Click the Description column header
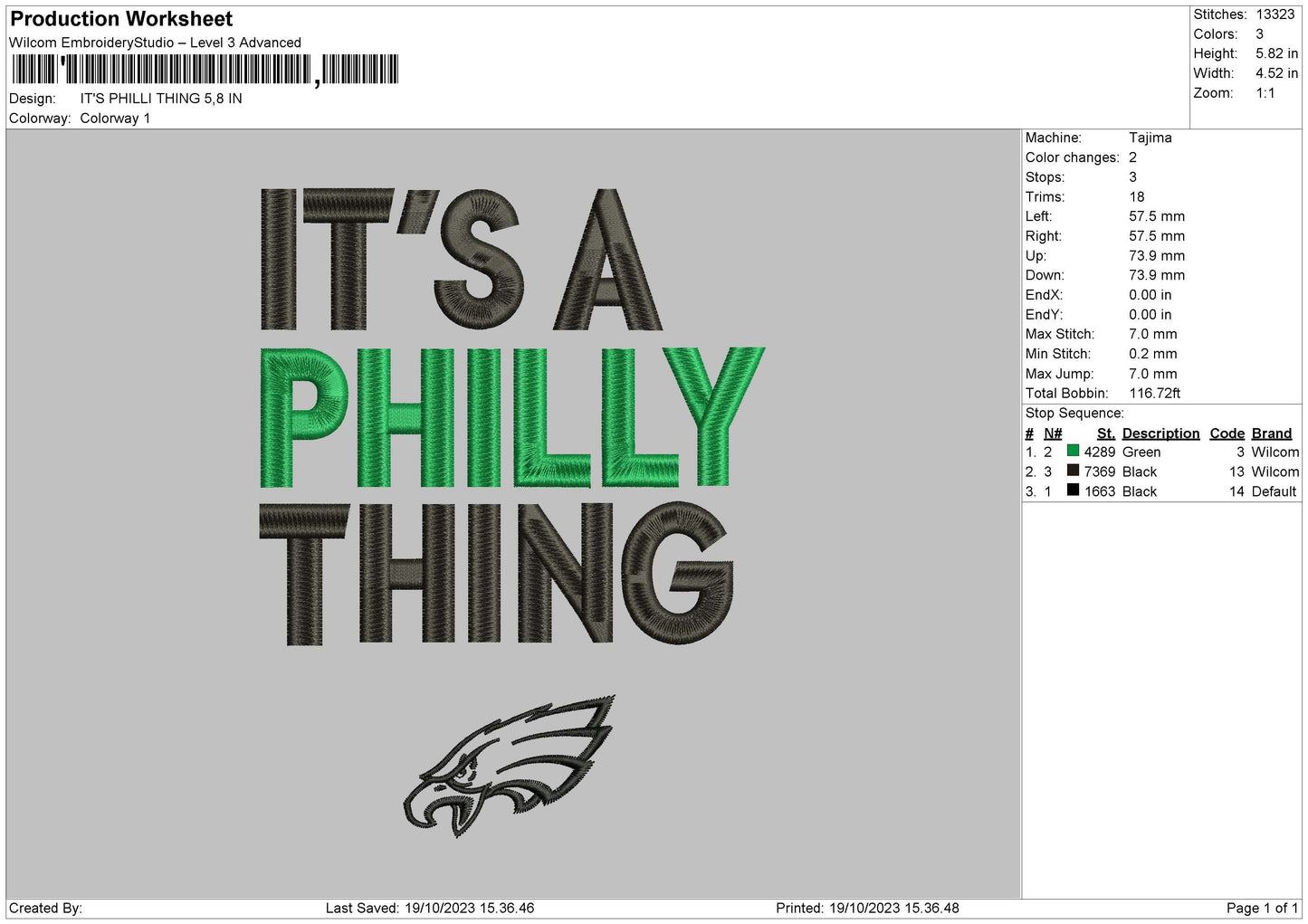The image size is (1308, 924). coord(1160,433)
